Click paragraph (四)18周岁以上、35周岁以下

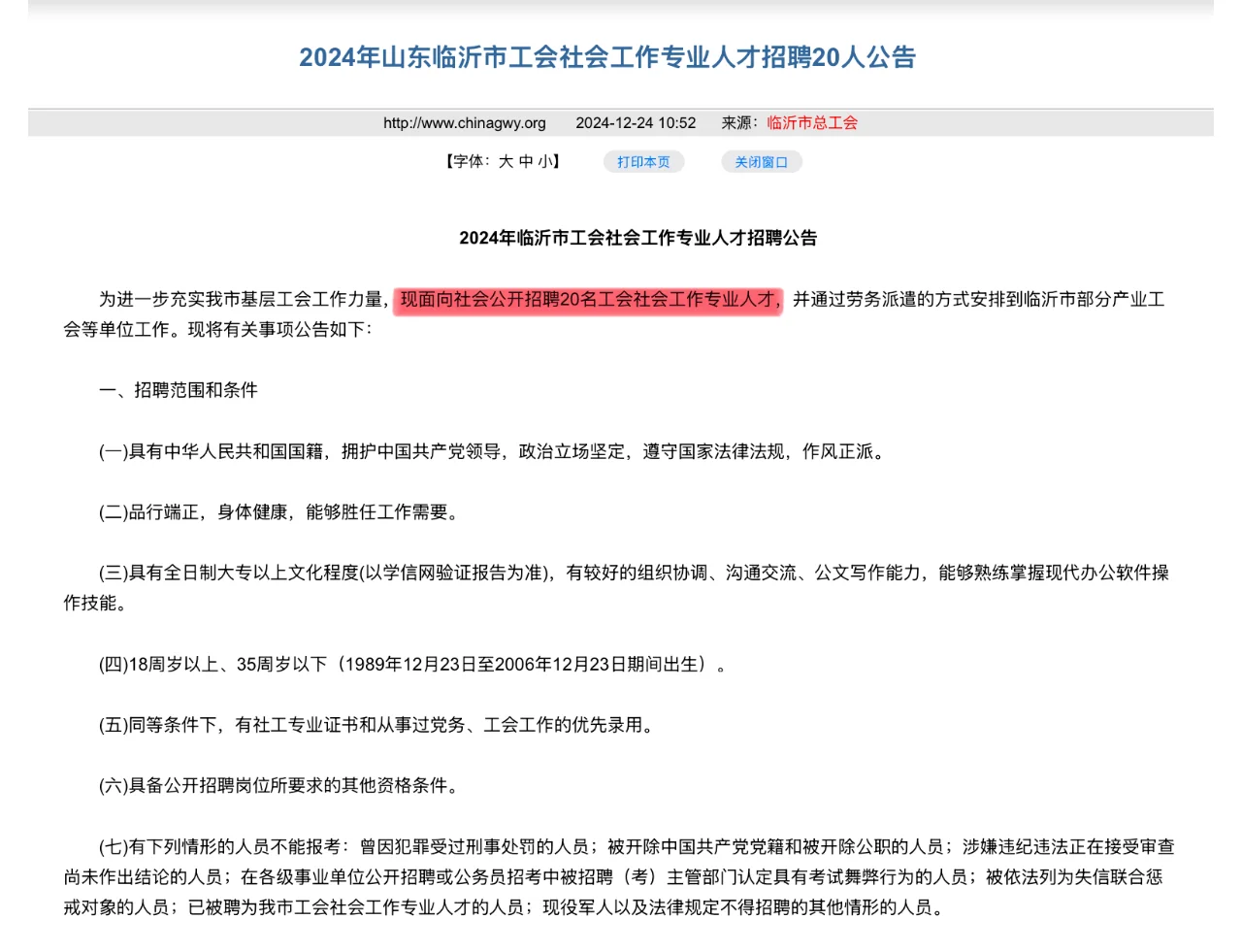pyautogui.click(x=412, y=665)
